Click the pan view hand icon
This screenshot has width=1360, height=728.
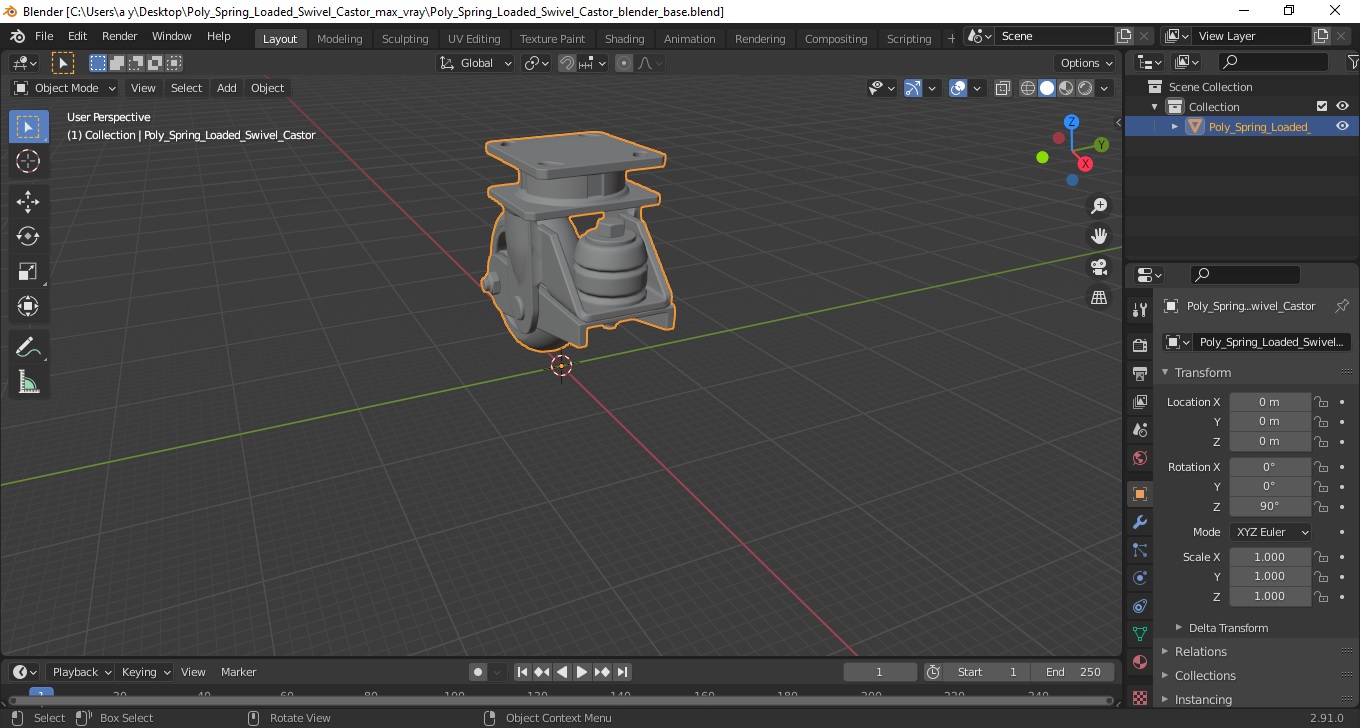(x=1099, y=236)
